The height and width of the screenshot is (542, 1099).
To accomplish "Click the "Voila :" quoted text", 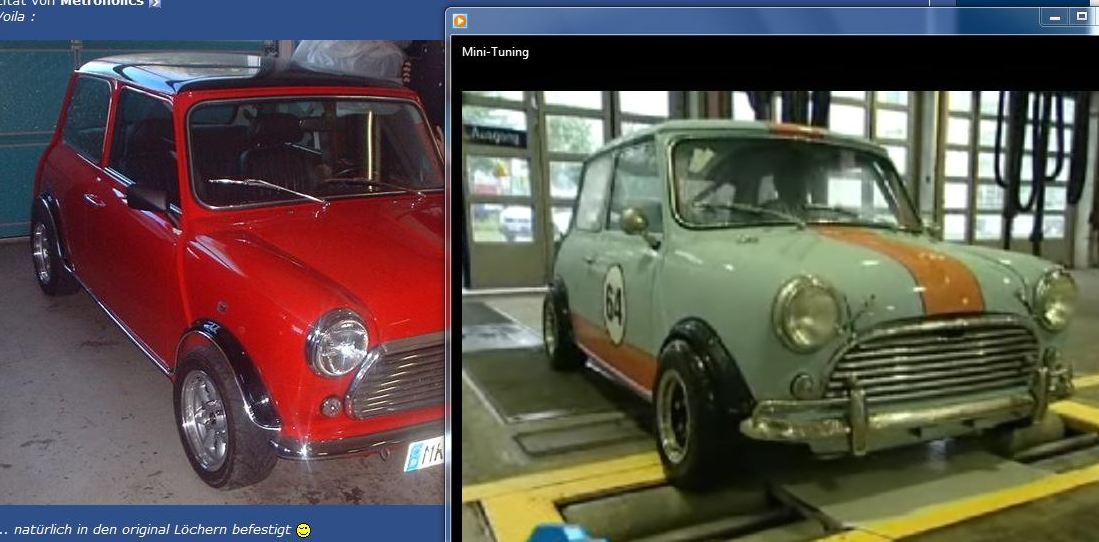I will point(18,17).
